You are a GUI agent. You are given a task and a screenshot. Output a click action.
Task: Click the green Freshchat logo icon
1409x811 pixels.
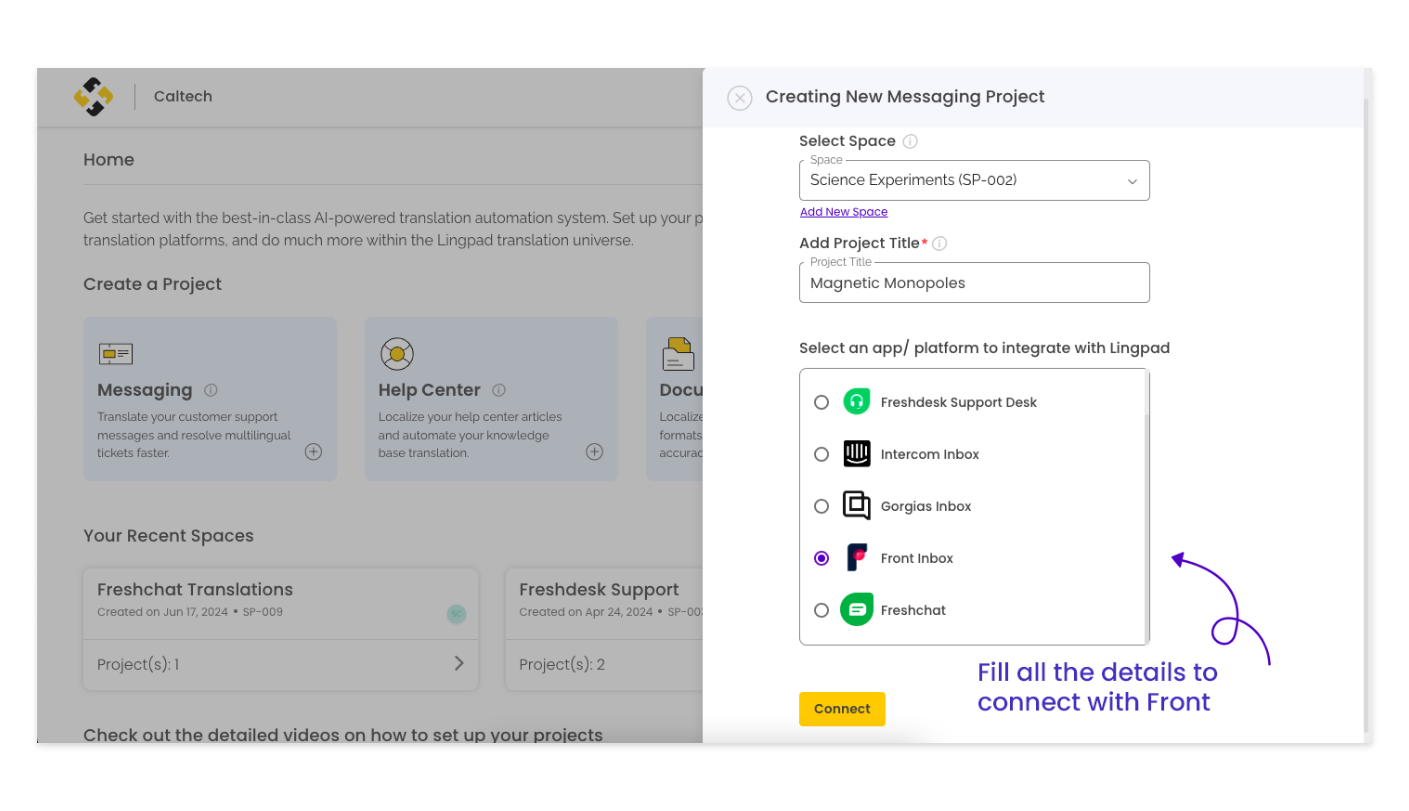click(857, 610)
